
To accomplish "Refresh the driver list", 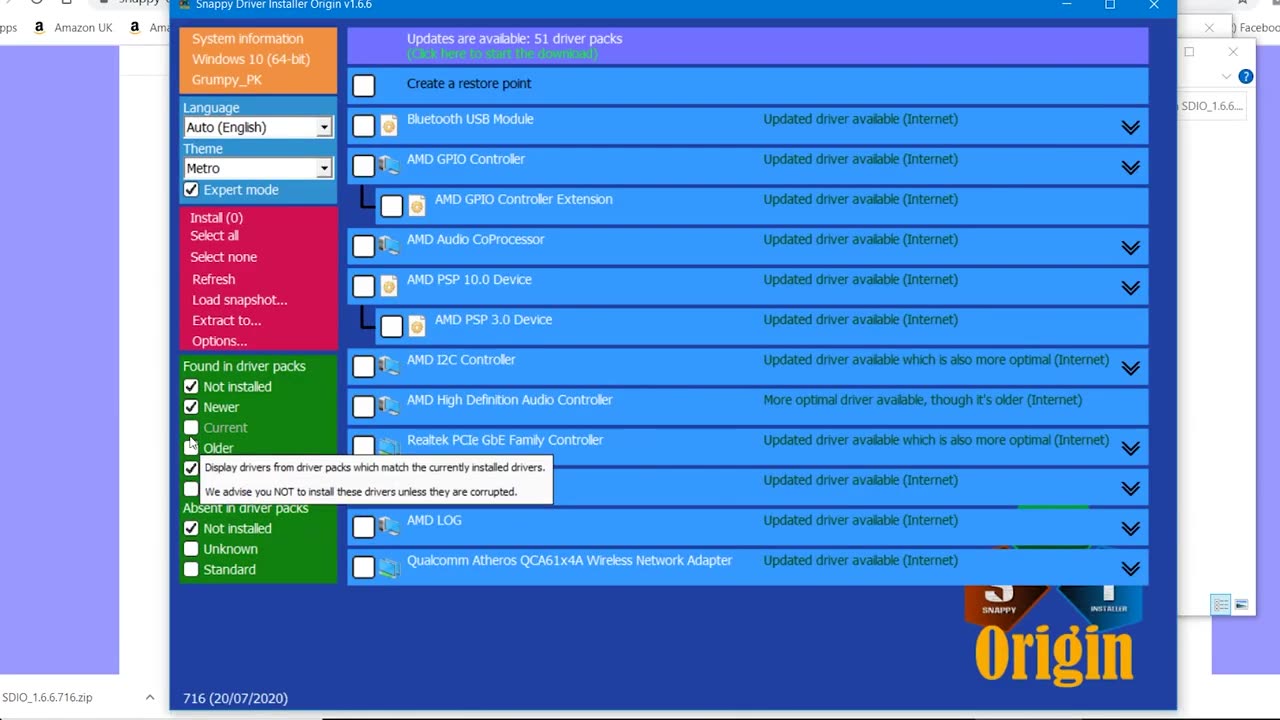I will click(x=214, y=279).
